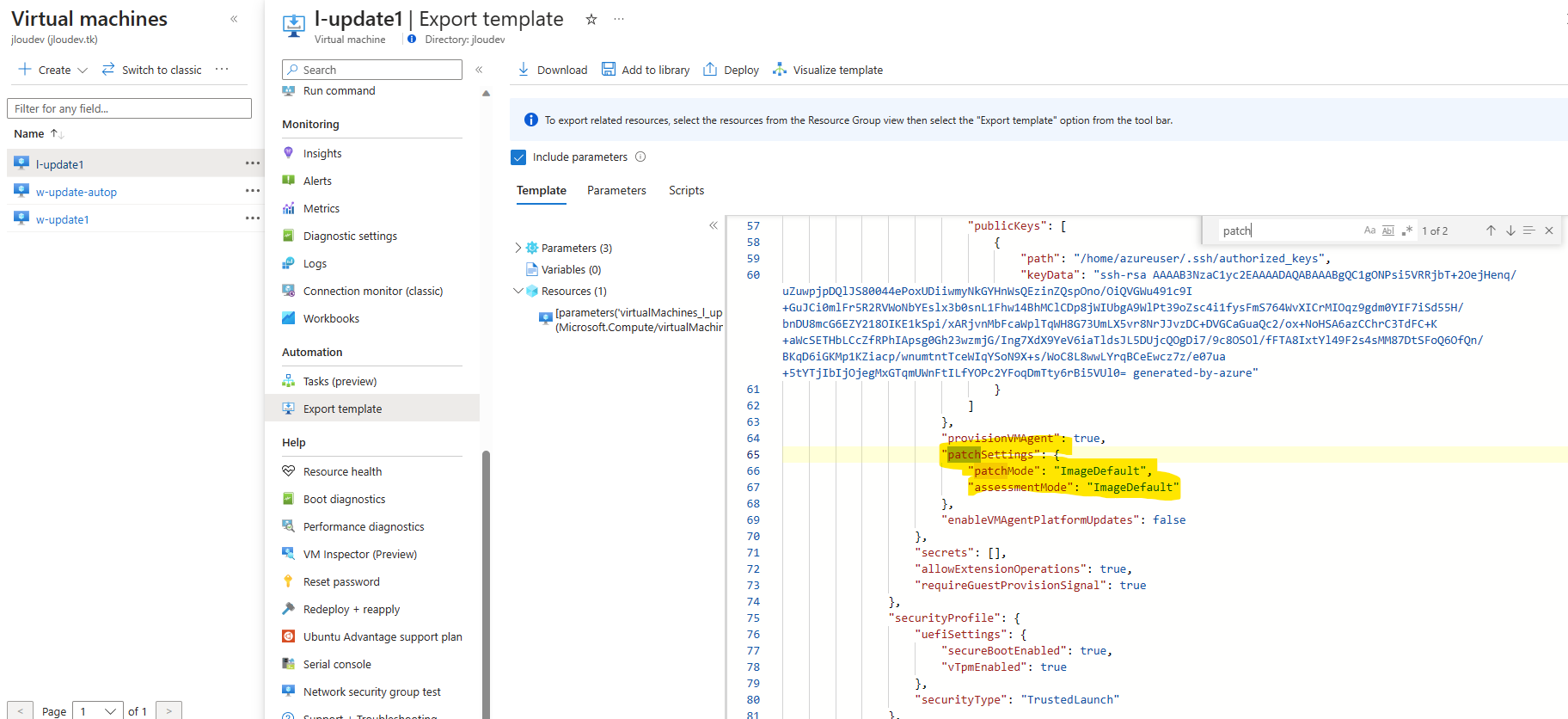Viewport: 1568px width, 719px height.
Task: Click the Add to library icon
Action: (x=609, y=70)
